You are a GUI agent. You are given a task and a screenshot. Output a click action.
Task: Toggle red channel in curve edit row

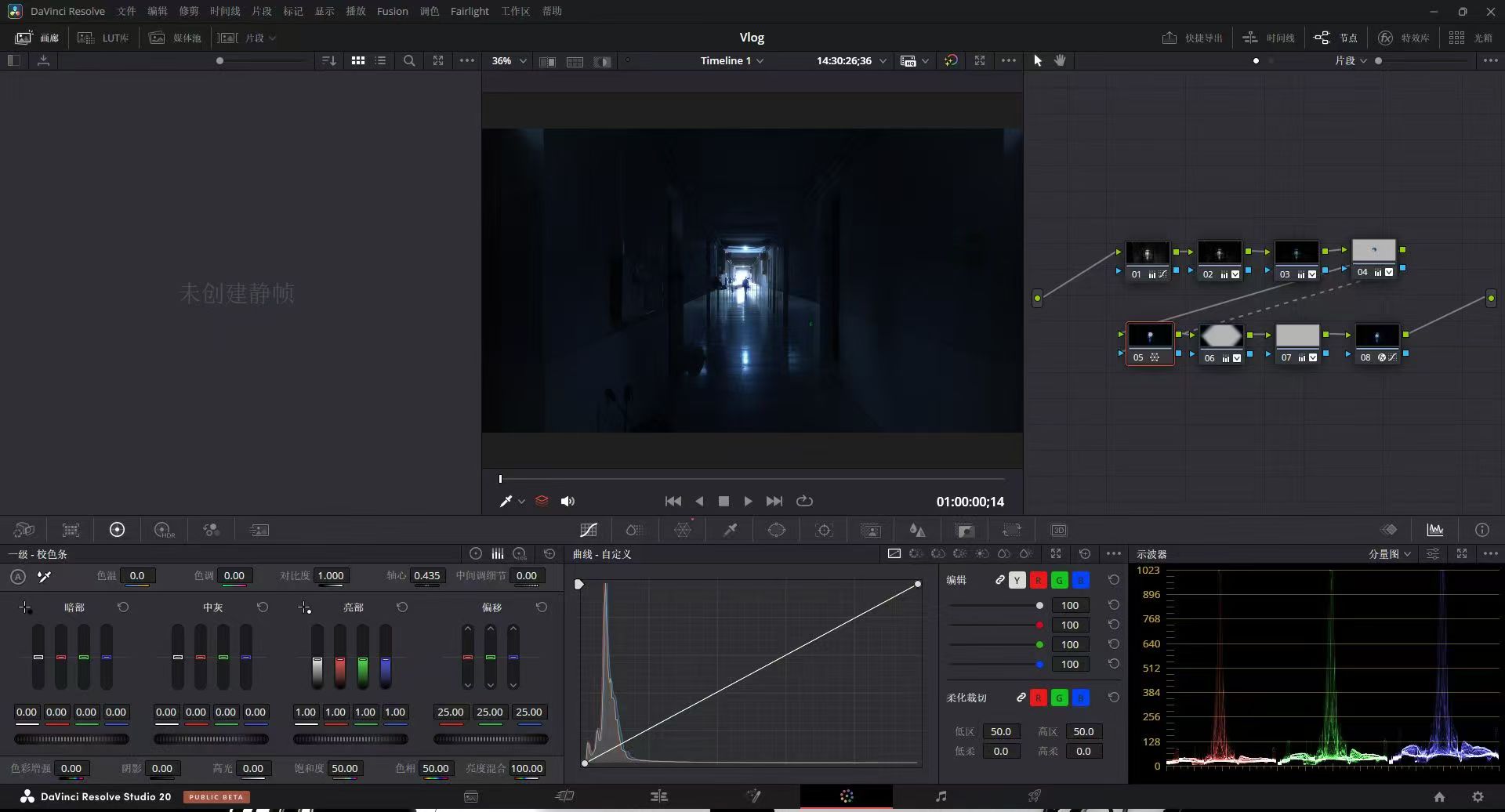[1038, 580]
